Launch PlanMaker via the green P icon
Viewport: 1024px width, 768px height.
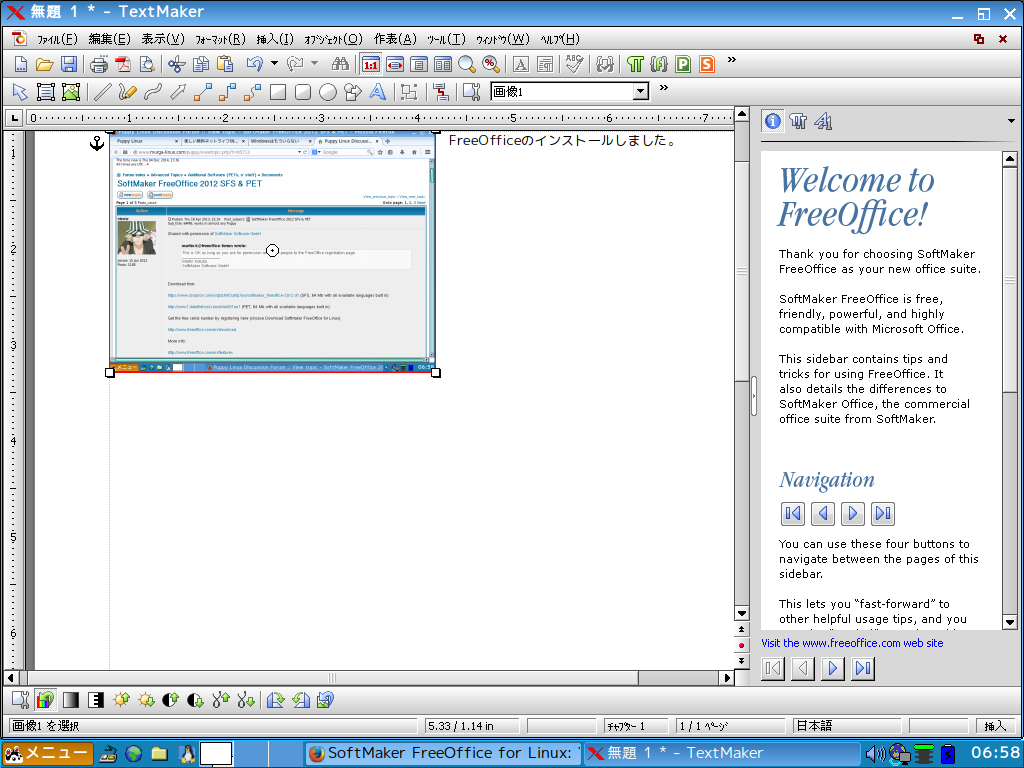click(x=682, y=64)
